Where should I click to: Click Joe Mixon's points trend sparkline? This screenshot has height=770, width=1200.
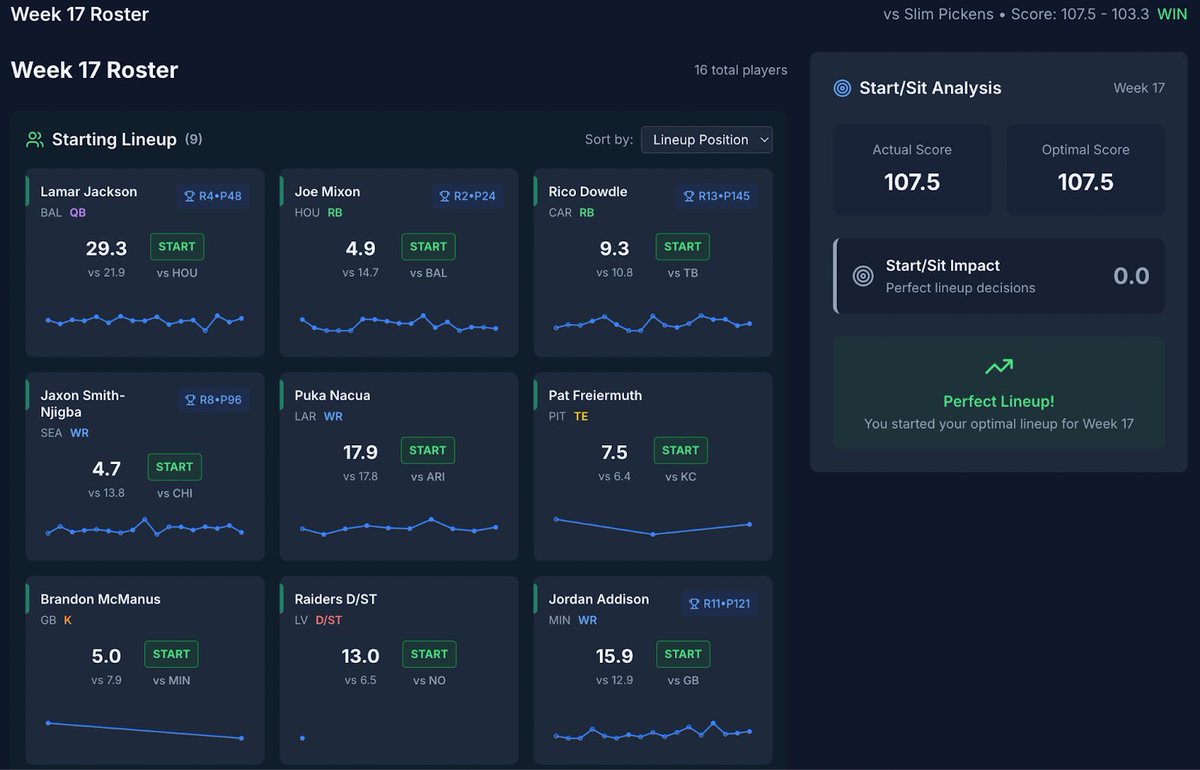399,323
